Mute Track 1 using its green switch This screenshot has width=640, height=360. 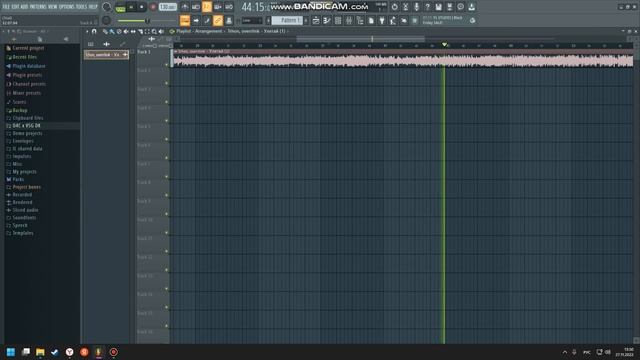(x=167, y=64)
